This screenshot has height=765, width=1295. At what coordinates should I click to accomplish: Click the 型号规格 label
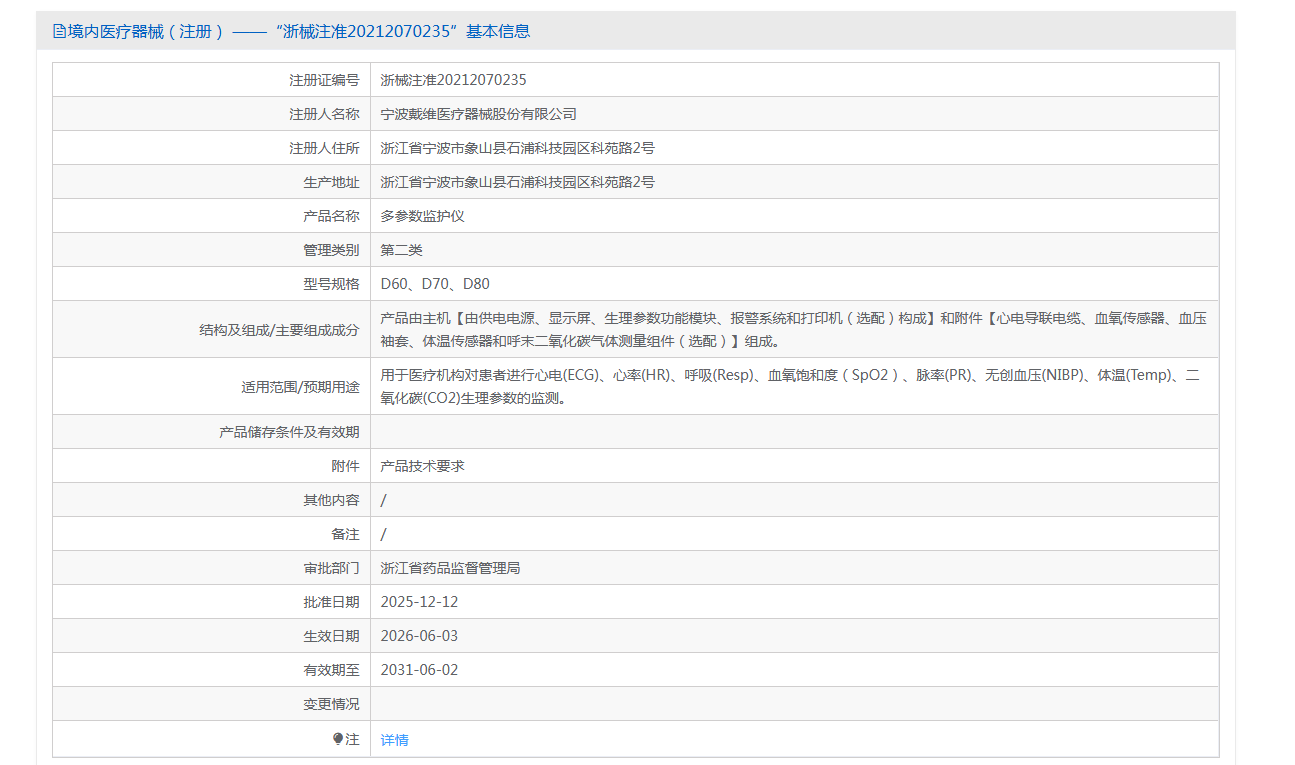pos(331,284)
